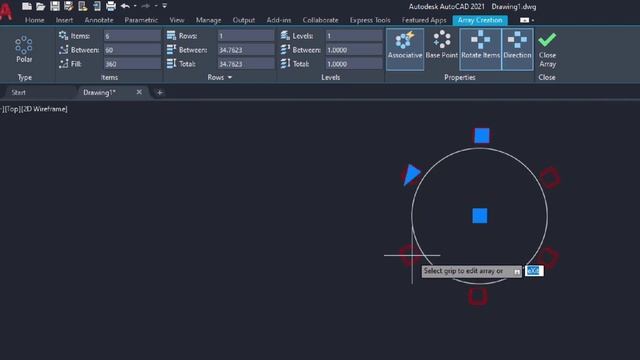Click the Plot printer icon
The height and width of the screenshot is (360, 640).
coord(111,6)
